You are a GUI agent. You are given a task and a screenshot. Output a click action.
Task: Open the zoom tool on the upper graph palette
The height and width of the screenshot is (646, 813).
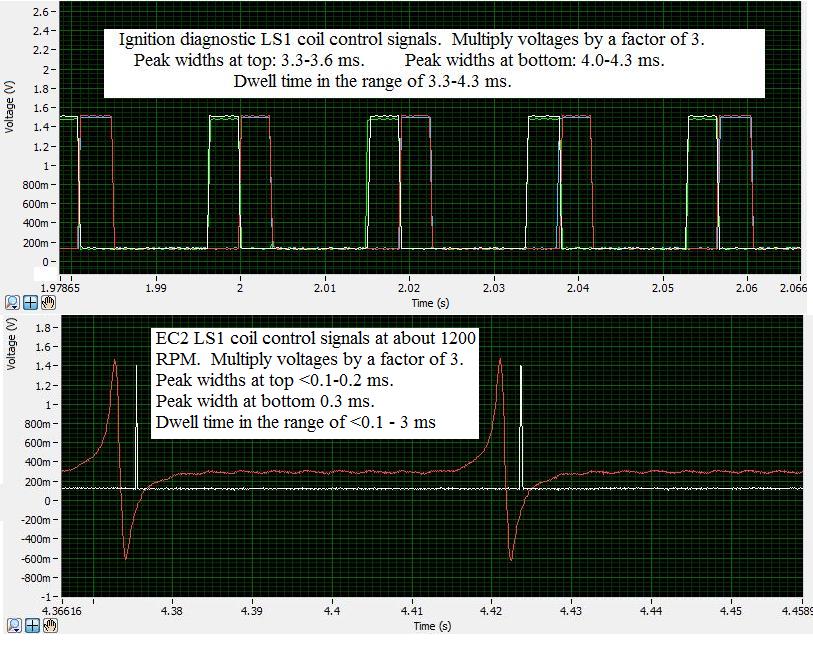[12, 301]
